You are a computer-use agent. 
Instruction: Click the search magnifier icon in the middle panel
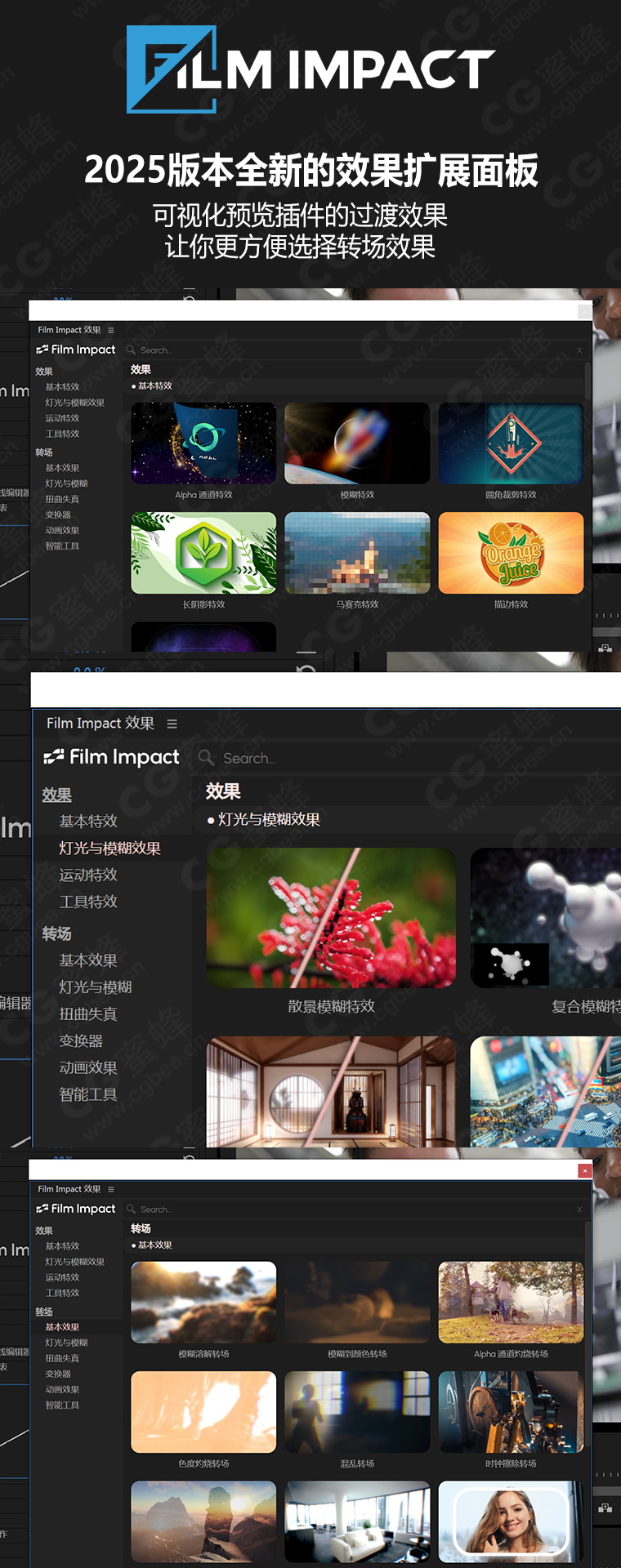point(207,757)
